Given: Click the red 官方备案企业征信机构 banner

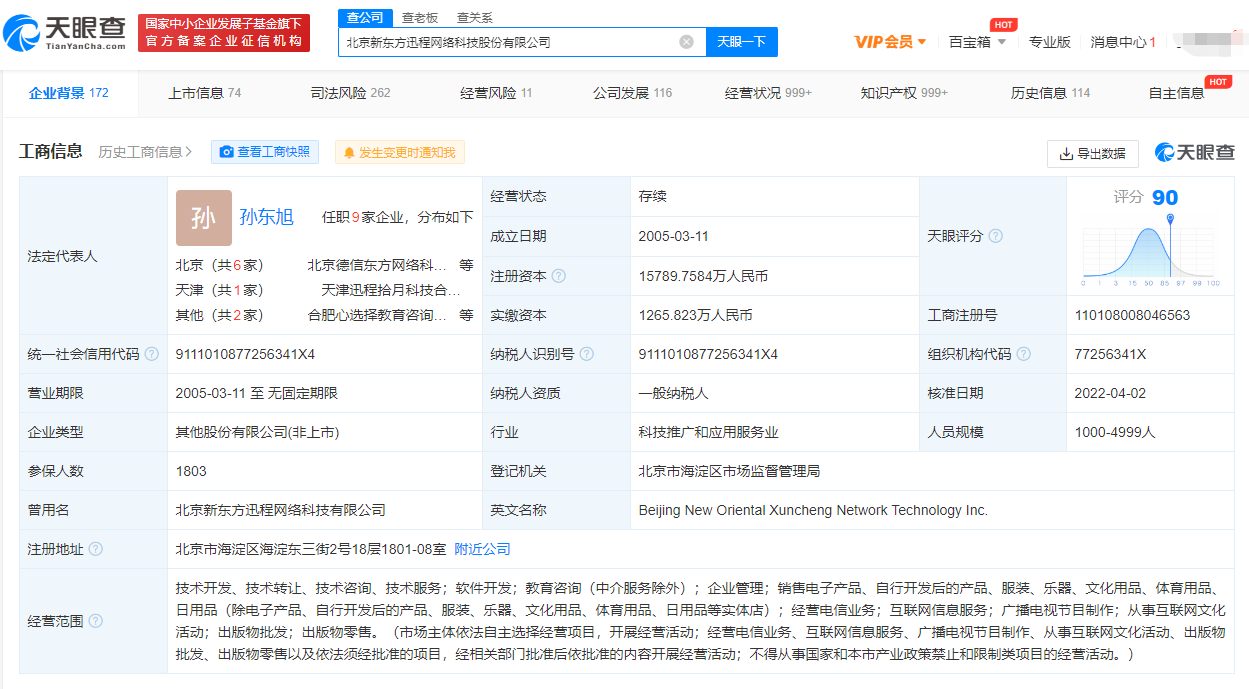Looking at the screenshot, I should [224, 33].
